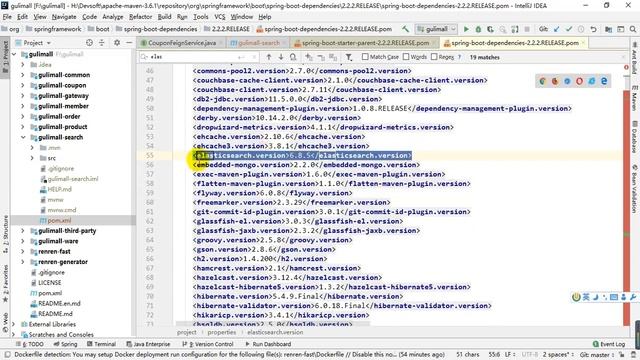Switch to CouponFeignService.java tab

click(x=182, y=43)
